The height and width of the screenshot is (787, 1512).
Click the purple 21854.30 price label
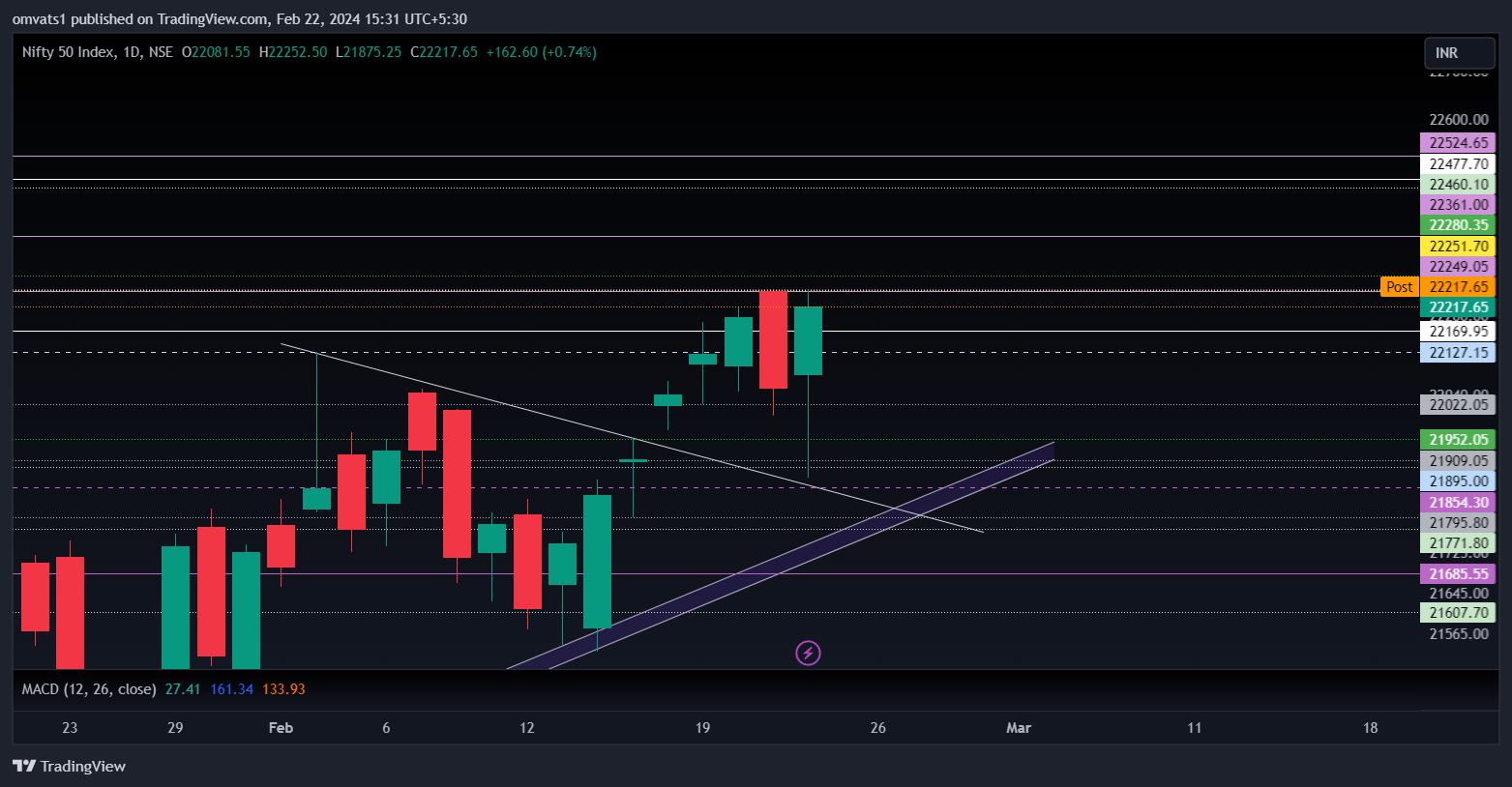pyautogui.click(x=1458, y=503)
